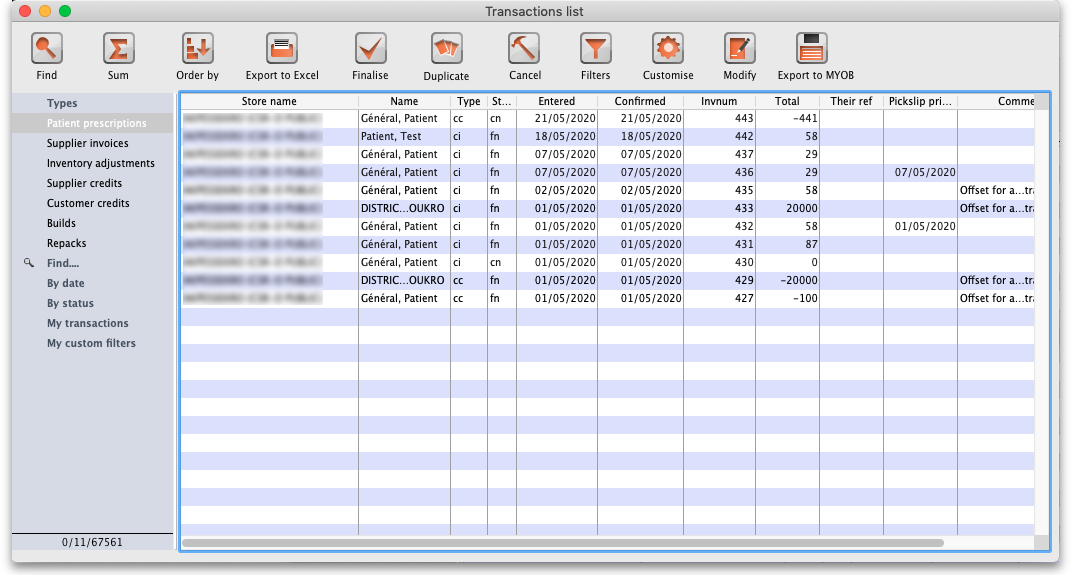The width and height of the screenshot is (1072, 575).
Task: Sort by the Total column header
Action: pos(787,101)
